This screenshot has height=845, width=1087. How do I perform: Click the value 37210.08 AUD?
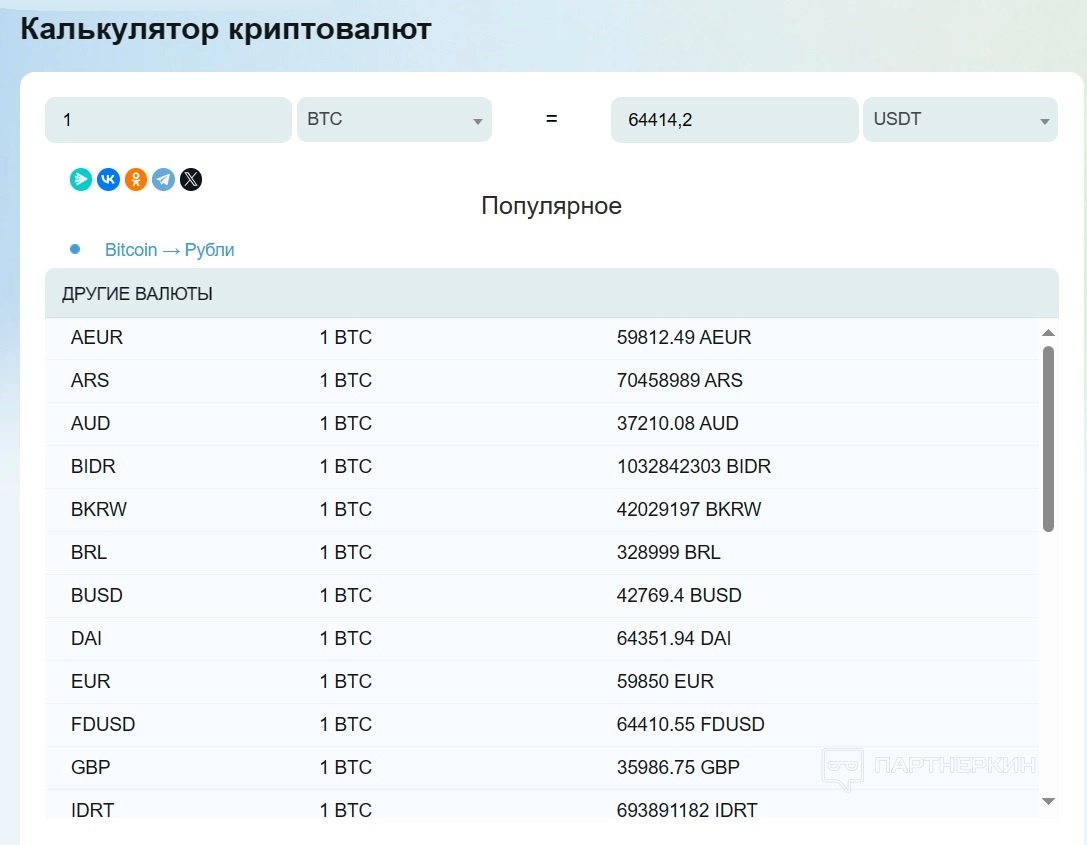[x=677, y=424]
